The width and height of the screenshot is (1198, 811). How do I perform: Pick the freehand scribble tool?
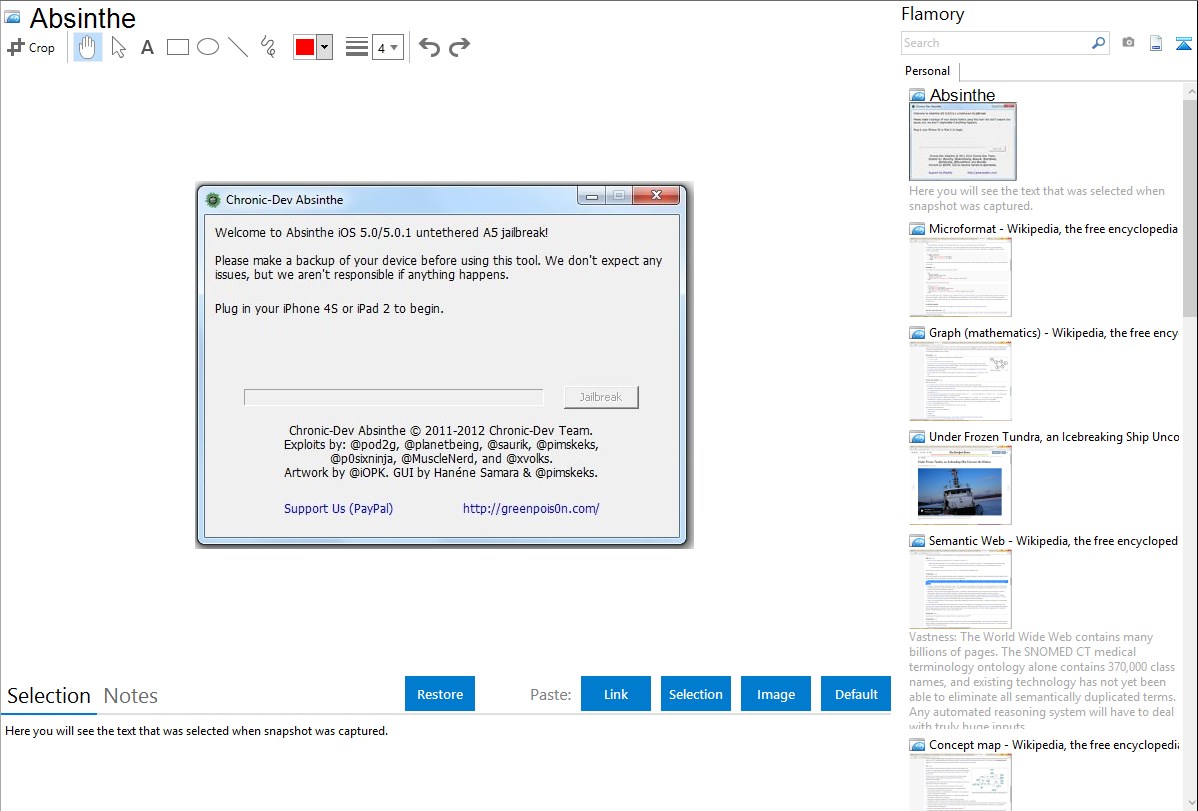[x=268, y=47]
